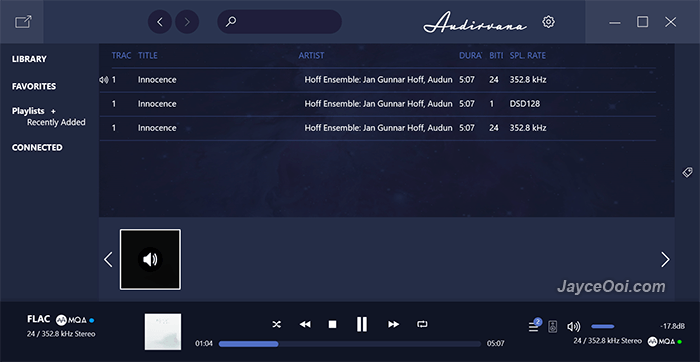This screenshot has height=362, width=700.
Task: Click DSD128 sample rate cell
Action: point(525,104)
